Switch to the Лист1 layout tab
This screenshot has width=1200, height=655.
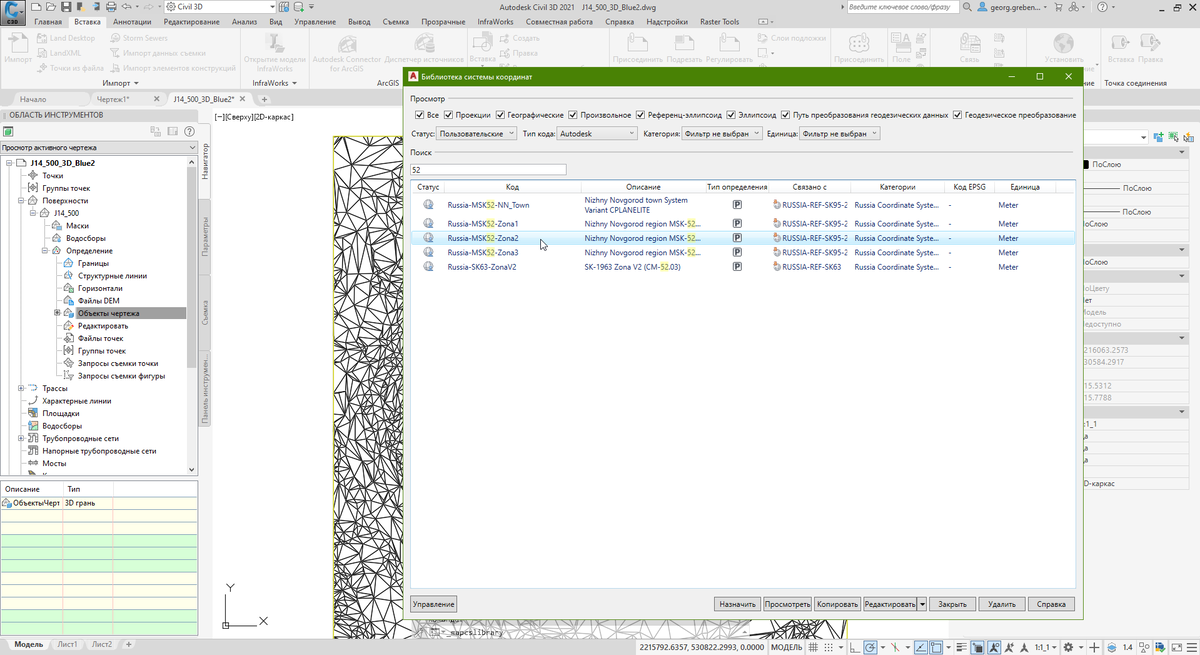67,645
